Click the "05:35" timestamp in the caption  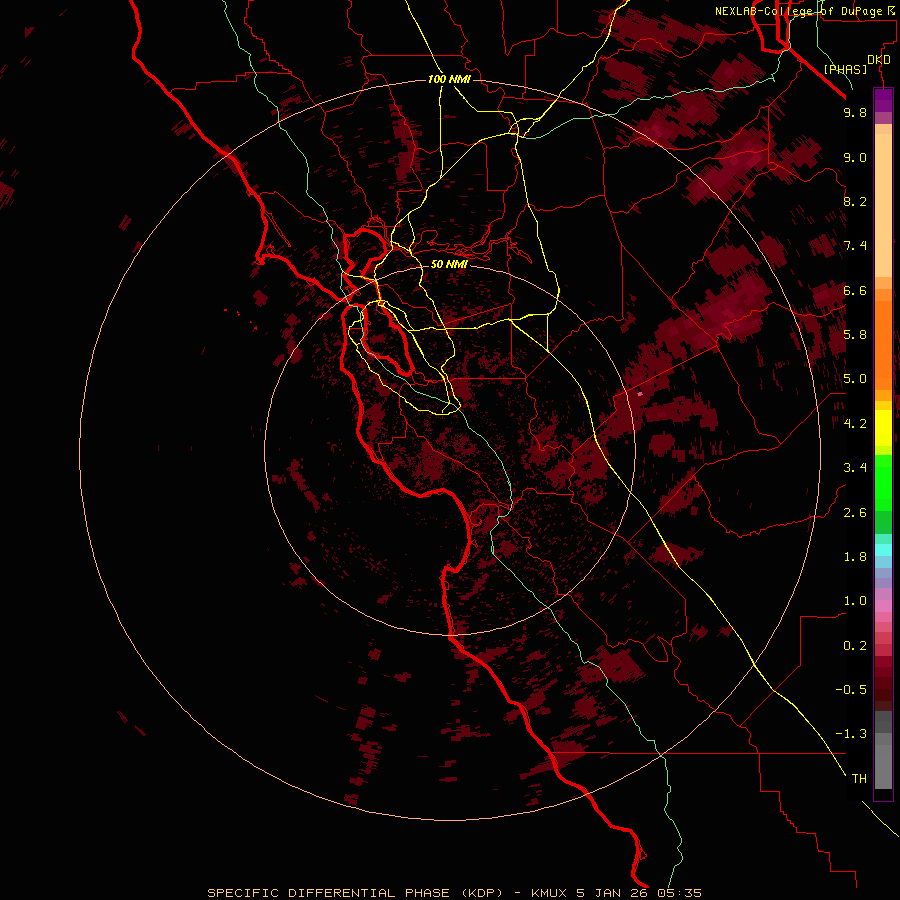(680, 893)
